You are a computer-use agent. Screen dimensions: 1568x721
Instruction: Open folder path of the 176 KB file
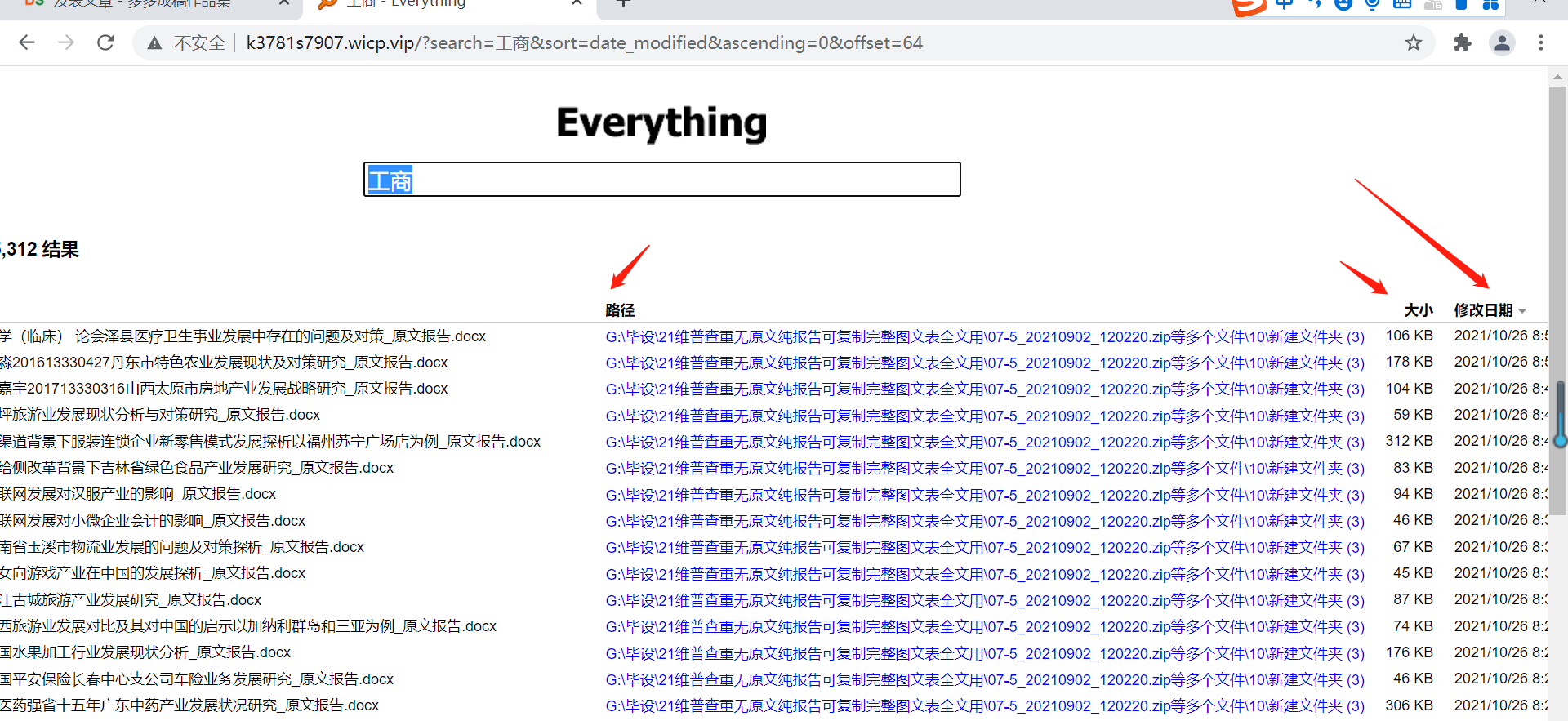[x=985, y=653]
